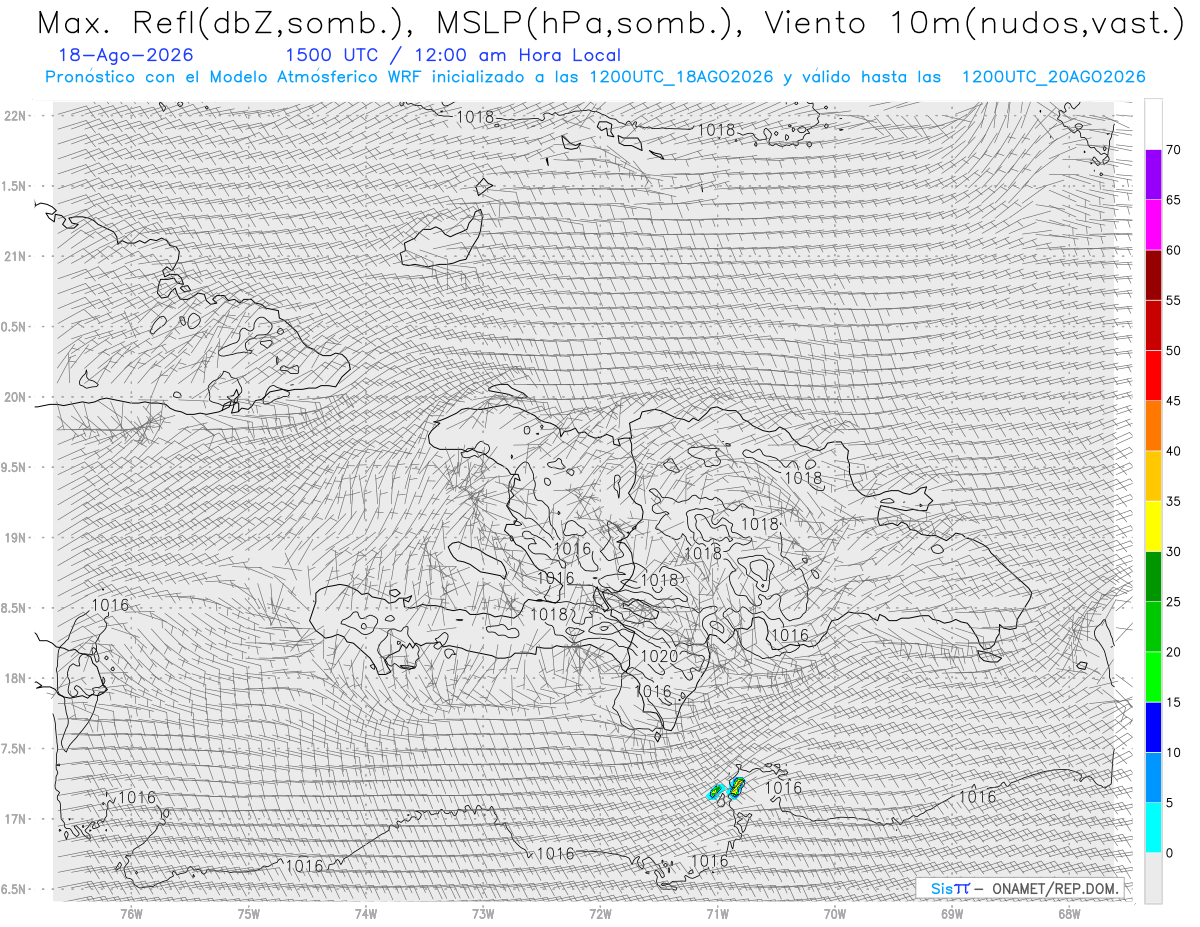The width and height of the screenshot is (1200, 927).
Task: Click the "70" colorbar label
Action: point(1173,150)
